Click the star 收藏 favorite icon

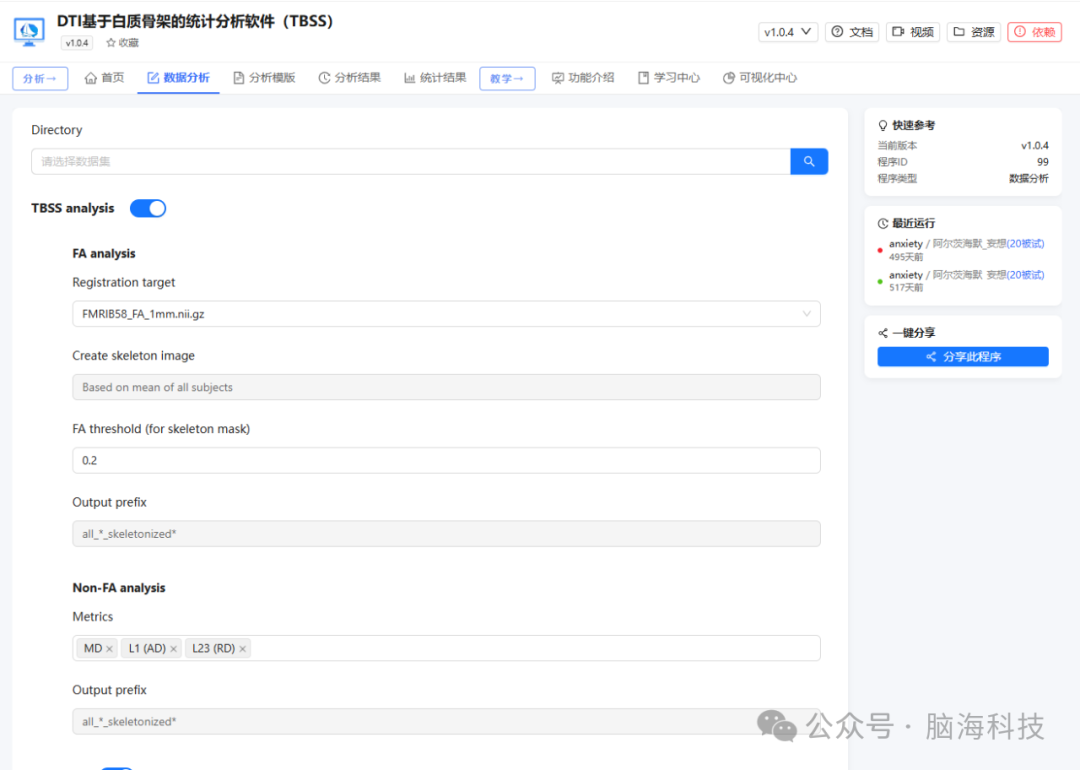(x=111, y=43)
